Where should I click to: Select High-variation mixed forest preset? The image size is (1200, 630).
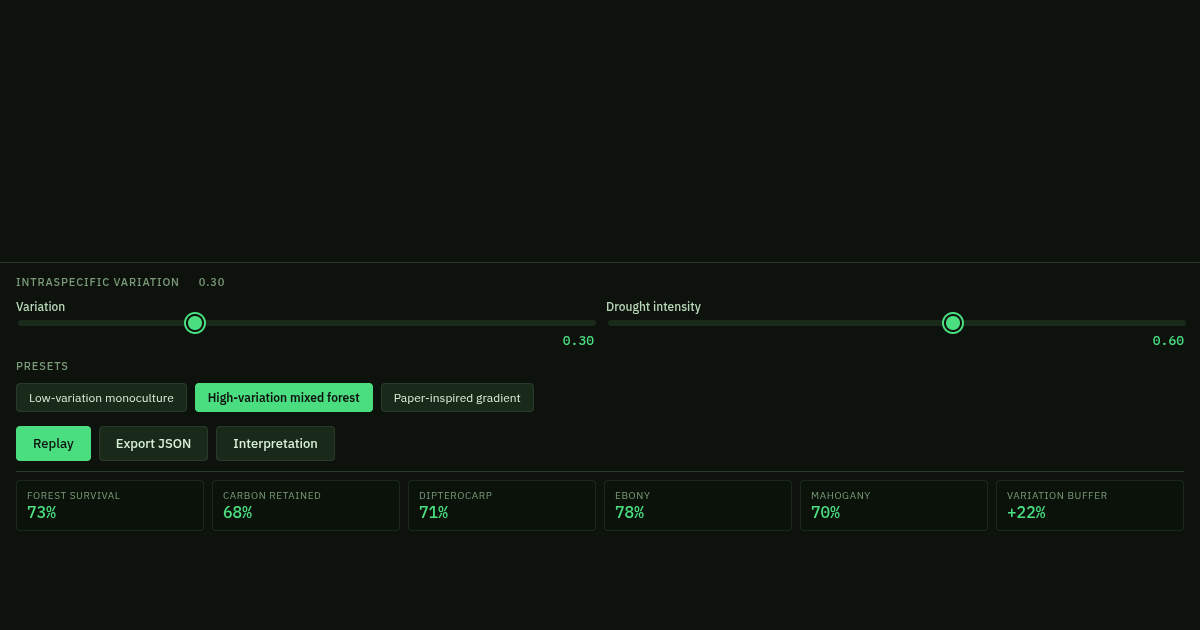pyautogui.click(x=284, y=398)
